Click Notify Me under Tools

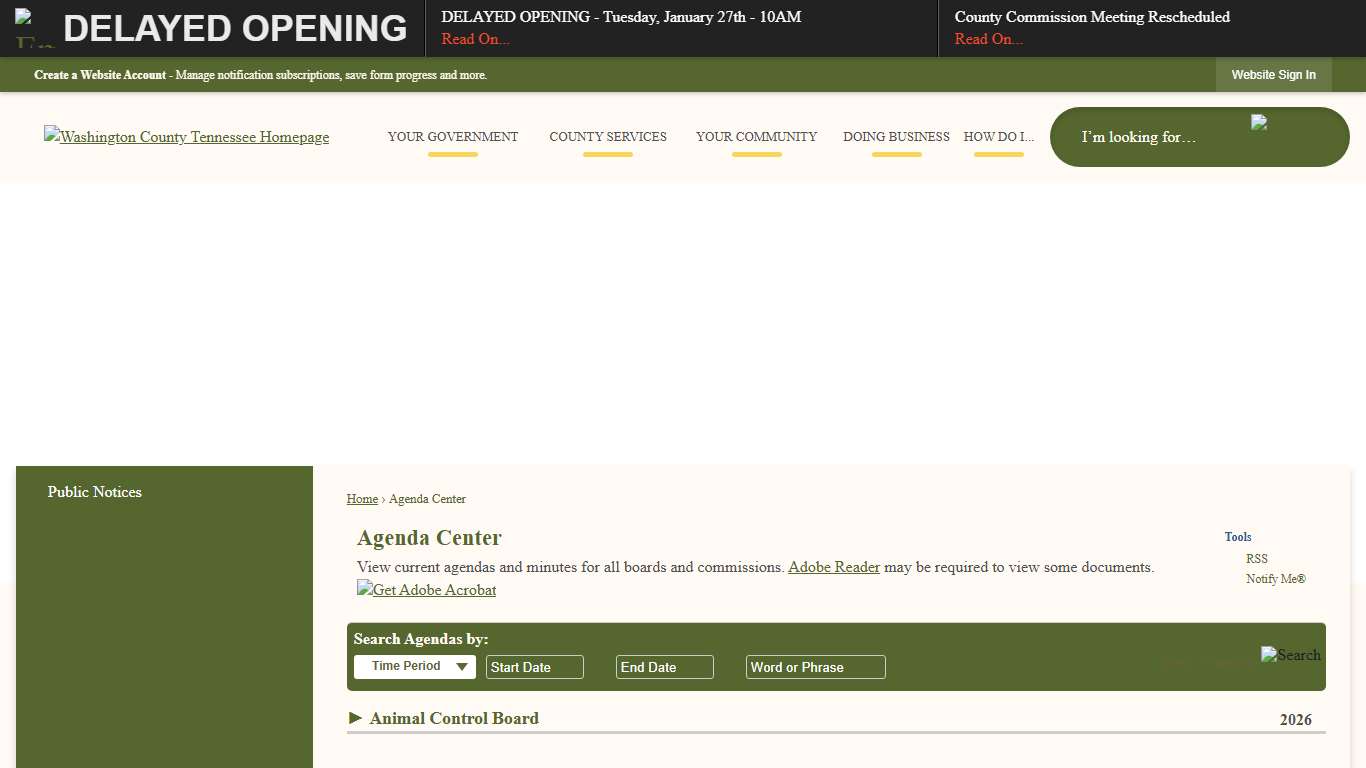(x=1275, y=578)
